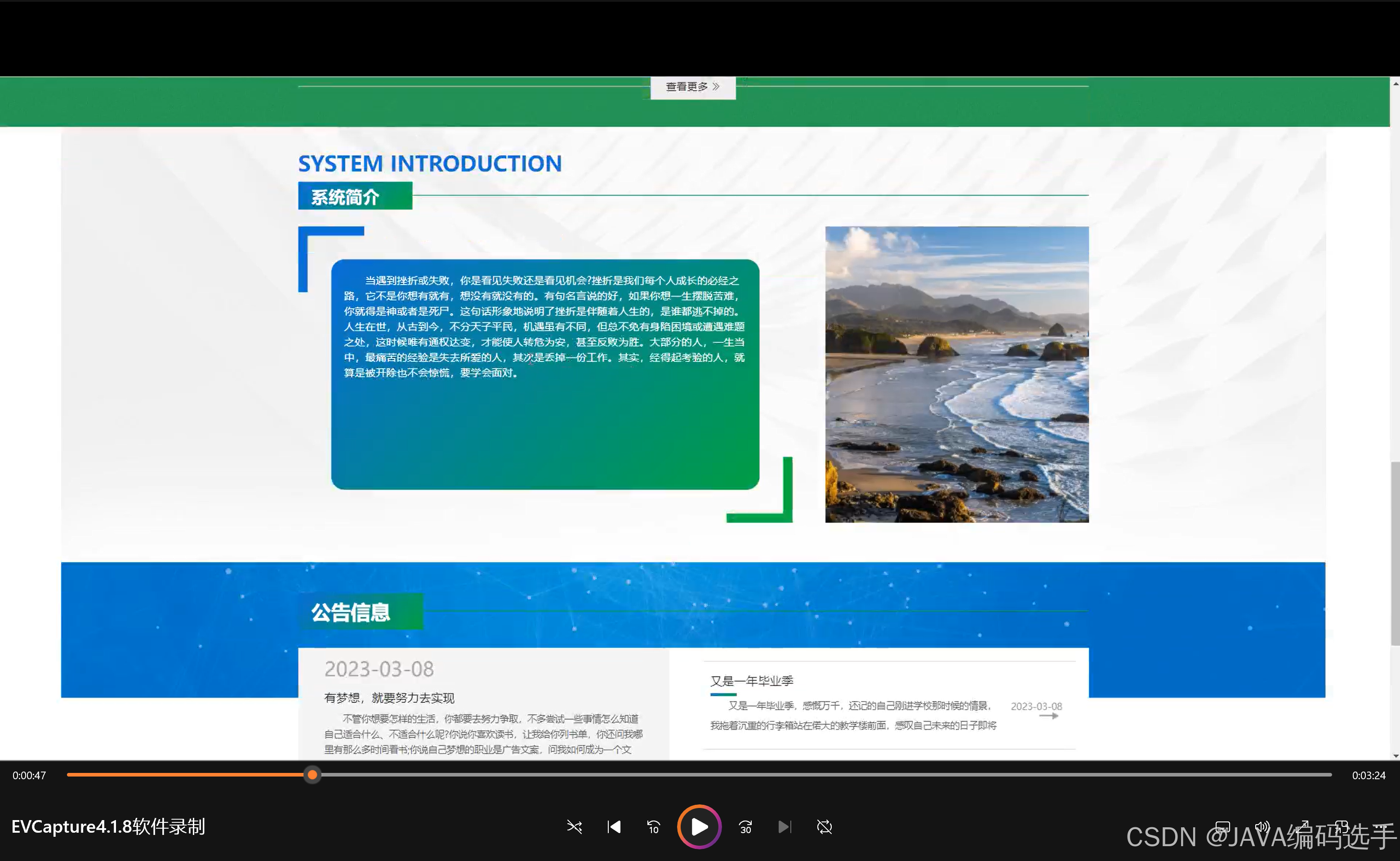The height and width of the screenshot is (861, 1400).
Task: Jump to the next track
Action: [x=784, y=826]
